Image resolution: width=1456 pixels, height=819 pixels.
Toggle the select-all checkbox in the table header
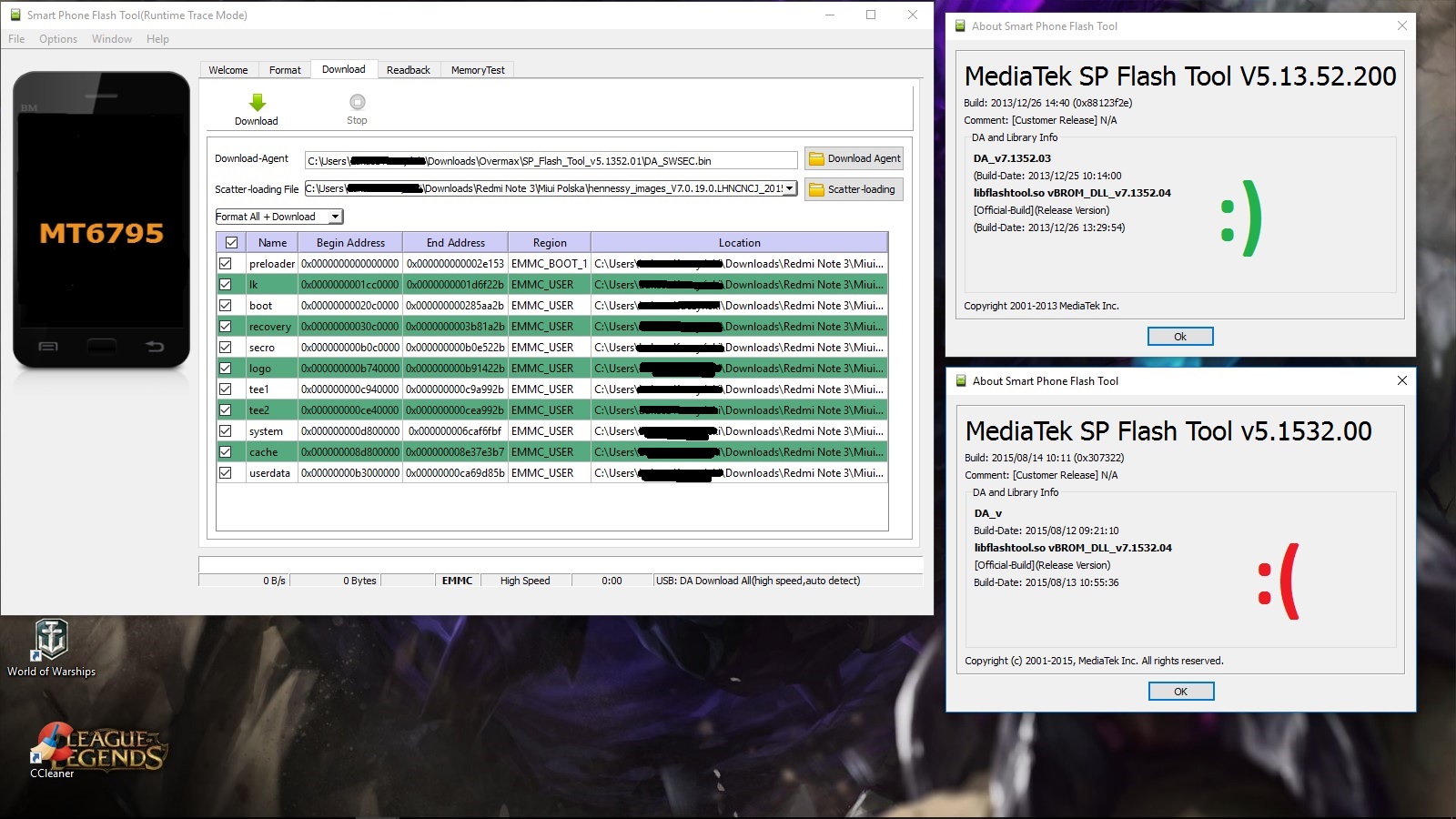coord(231,243)
